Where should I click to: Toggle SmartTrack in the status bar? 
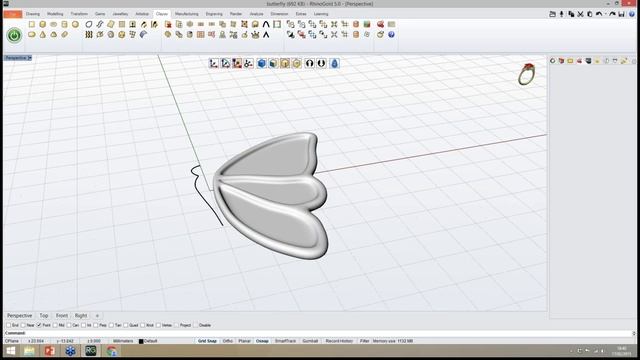point(286,341)
